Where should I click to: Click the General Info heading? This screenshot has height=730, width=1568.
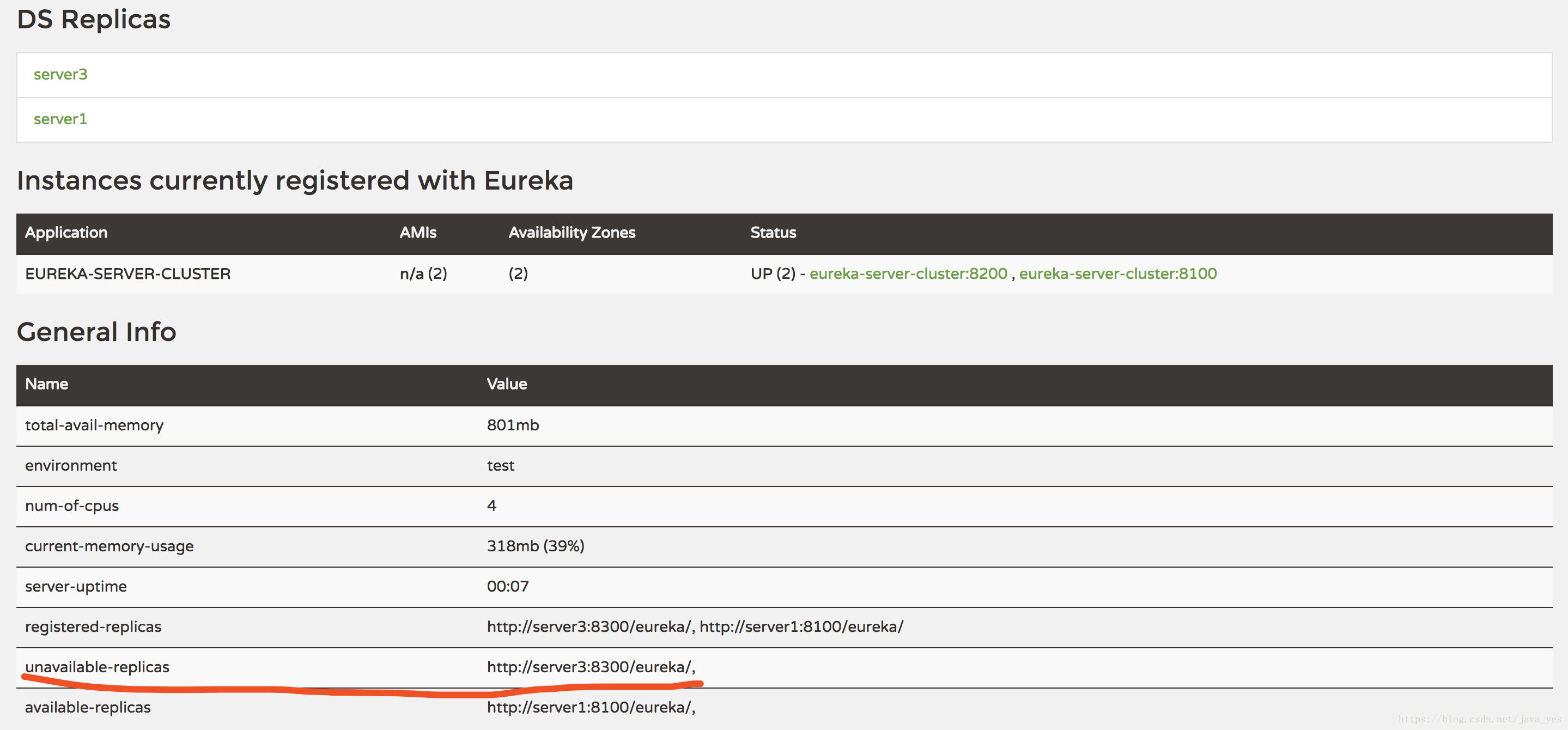(x=97, y=332)
